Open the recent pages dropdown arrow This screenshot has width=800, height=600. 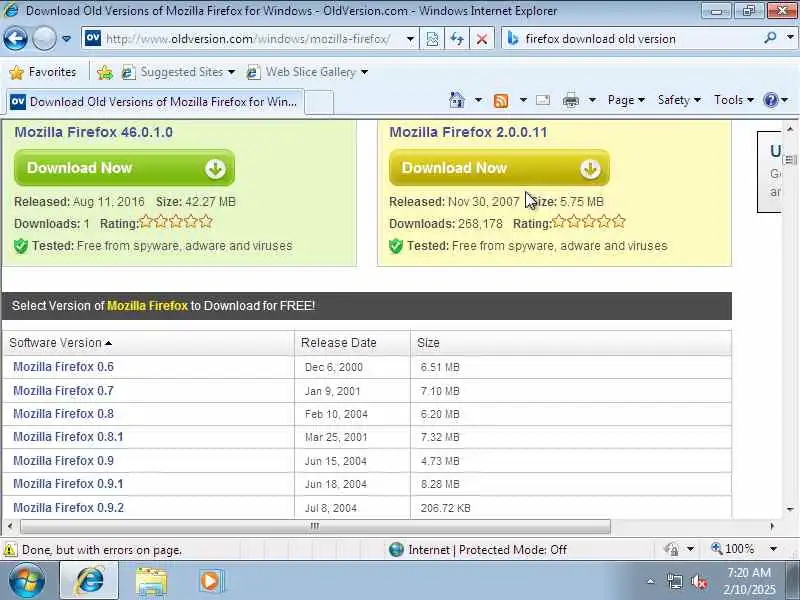(66, 38)
